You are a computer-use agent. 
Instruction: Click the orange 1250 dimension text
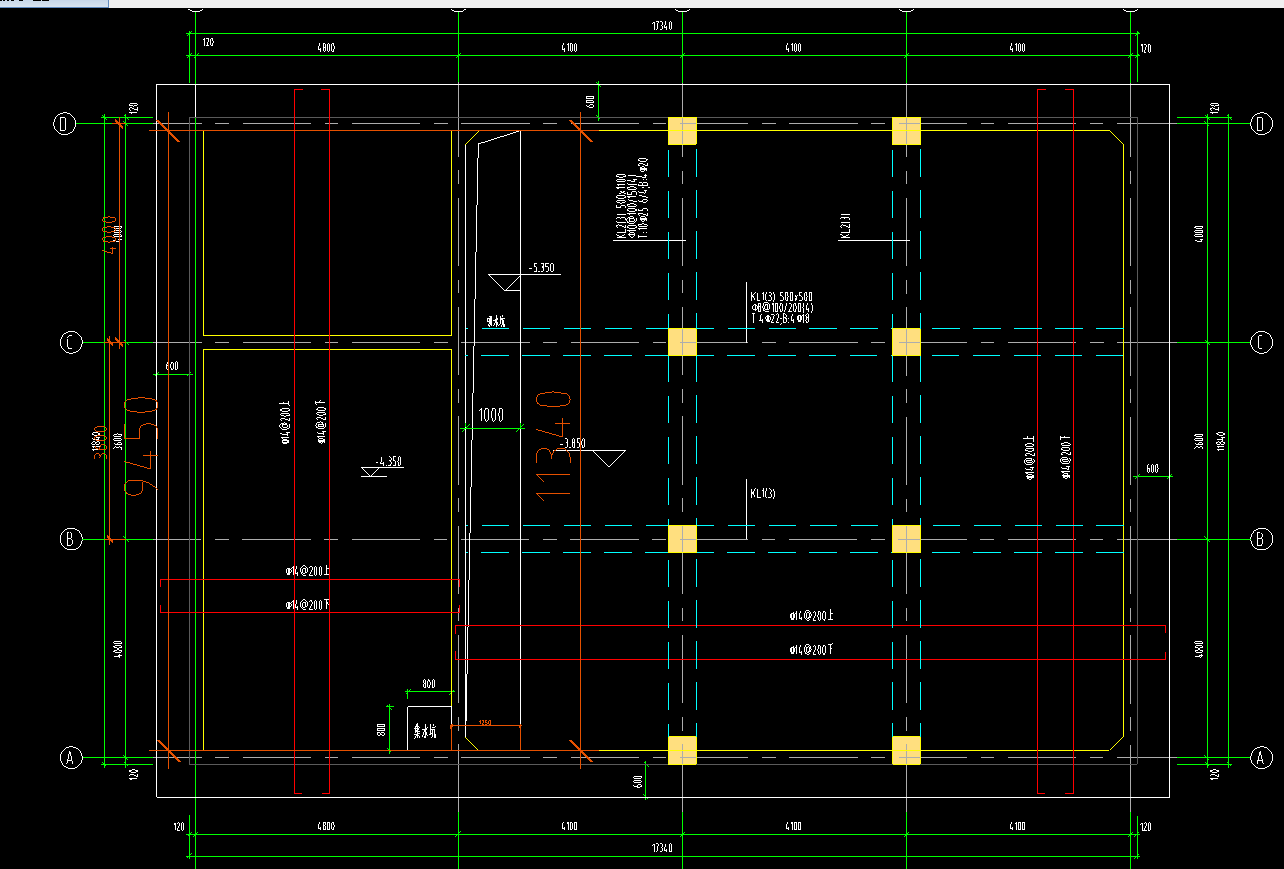486,722
